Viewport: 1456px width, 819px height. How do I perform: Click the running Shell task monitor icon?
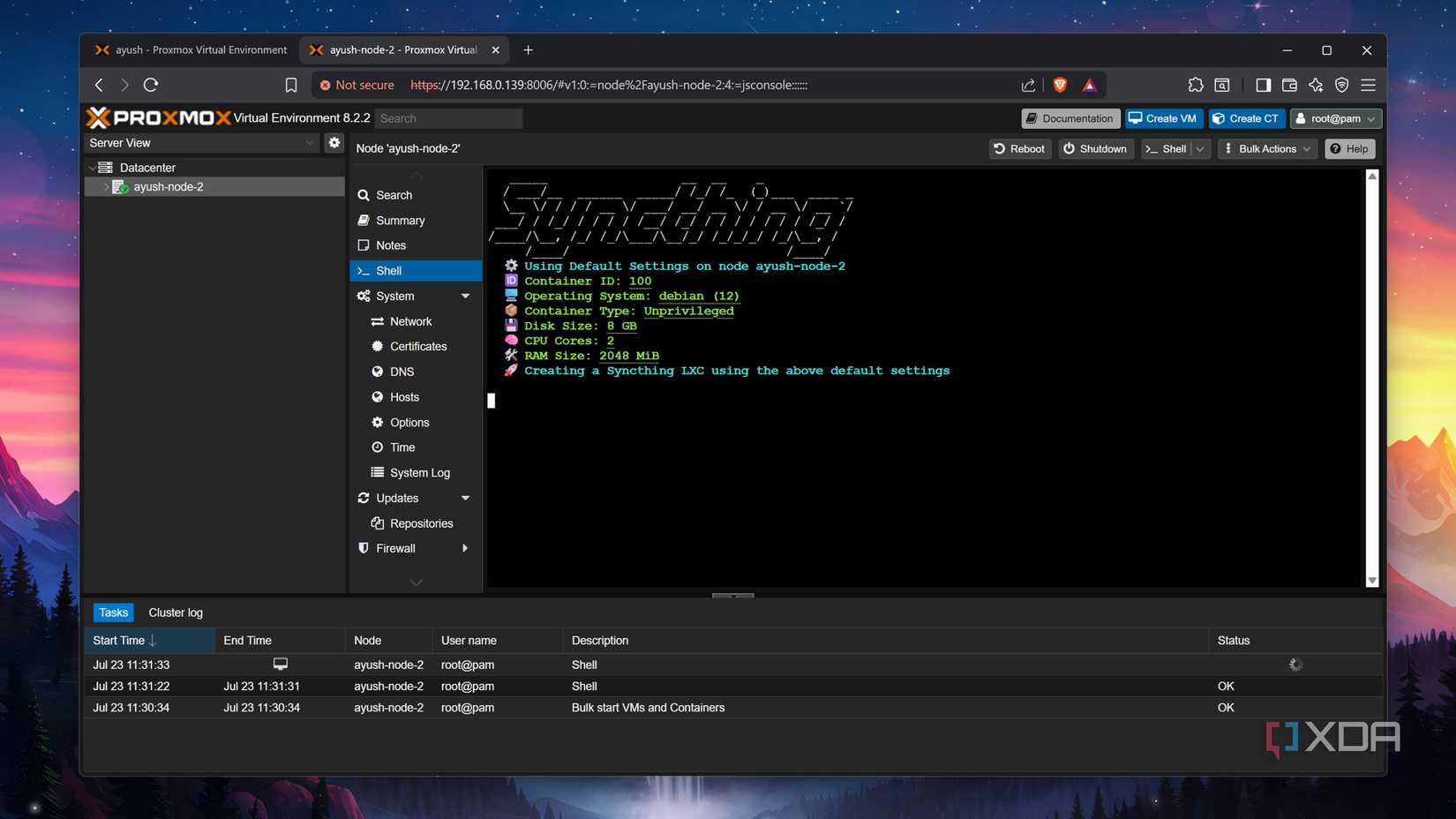[280, 664]
